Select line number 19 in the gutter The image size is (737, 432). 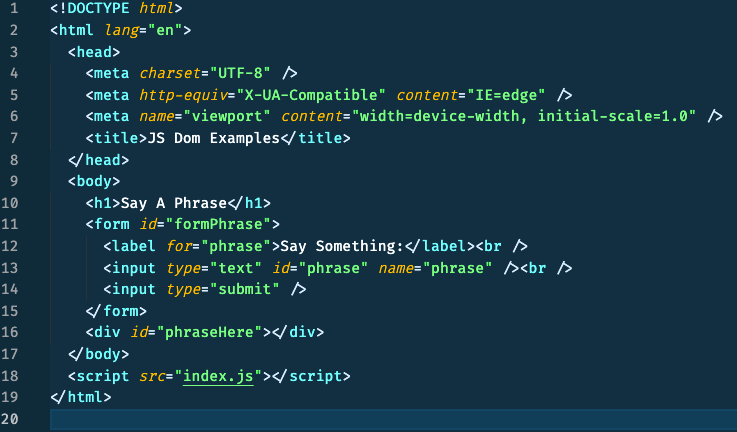click(x=9, y=397)
